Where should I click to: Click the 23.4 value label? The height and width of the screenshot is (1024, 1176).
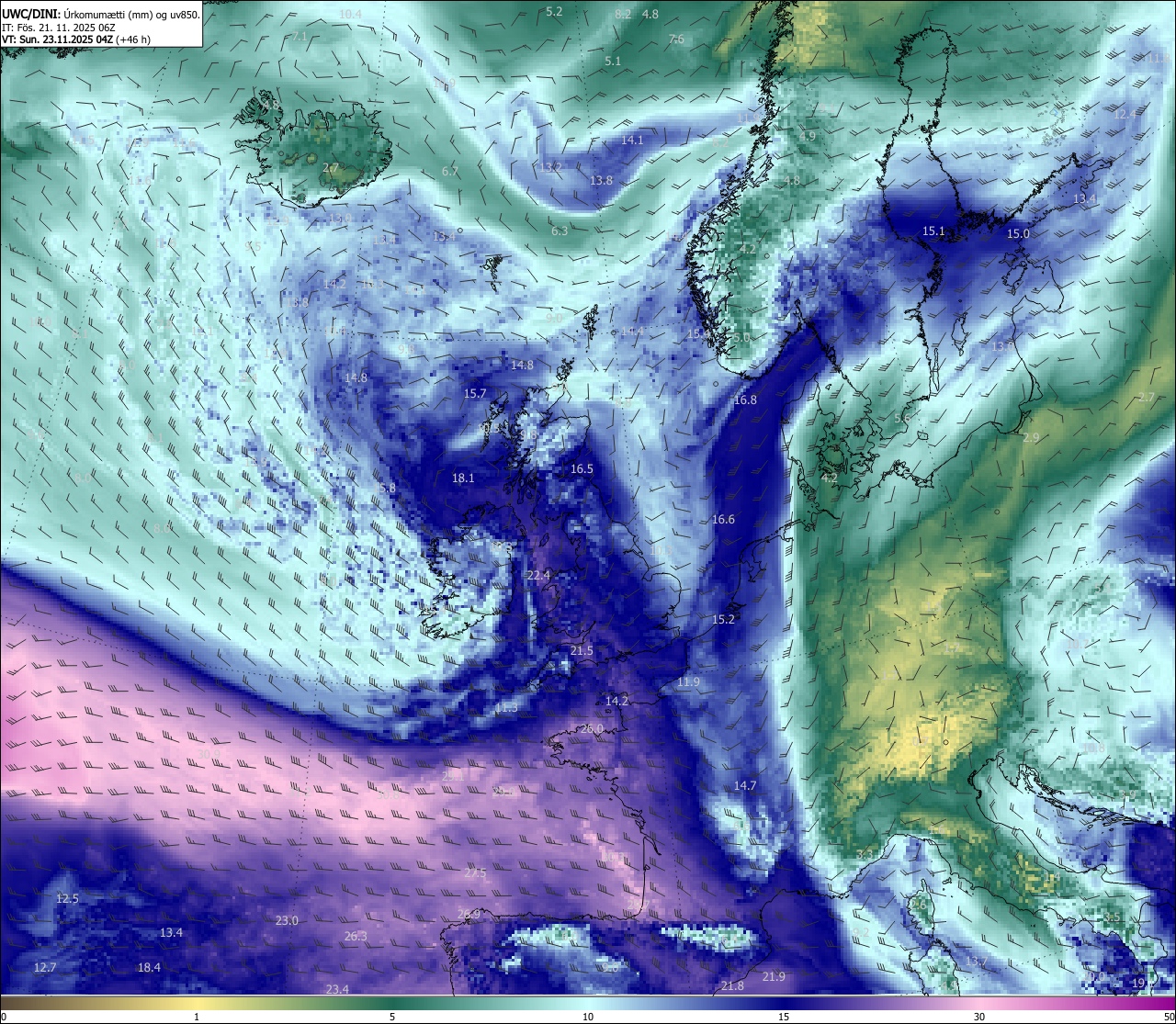pos(337,989)
